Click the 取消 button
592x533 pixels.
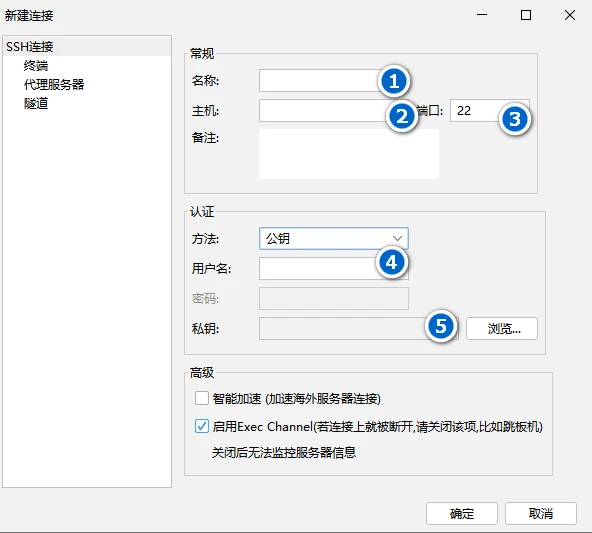[541, 513]
